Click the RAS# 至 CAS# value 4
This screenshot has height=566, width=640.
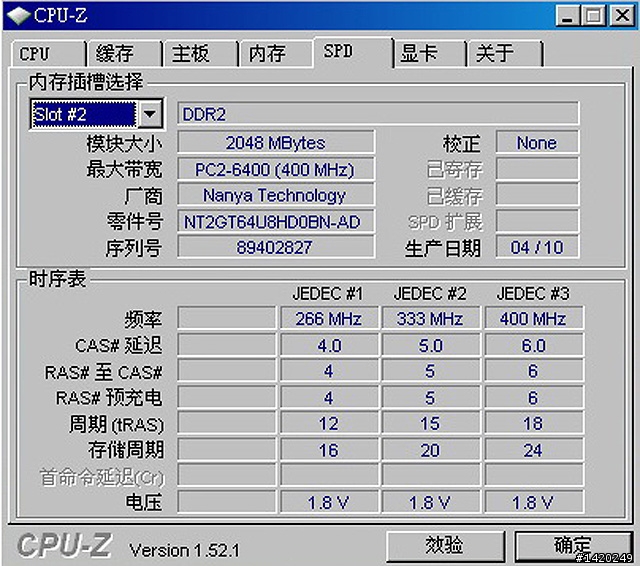pos(329,371)
